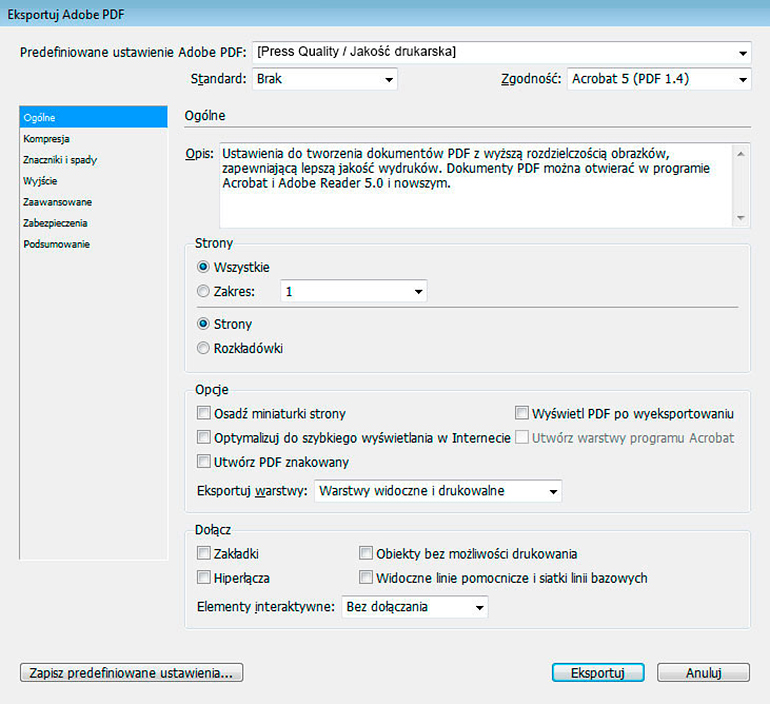Click the Opis description text area

pos(476,186)
